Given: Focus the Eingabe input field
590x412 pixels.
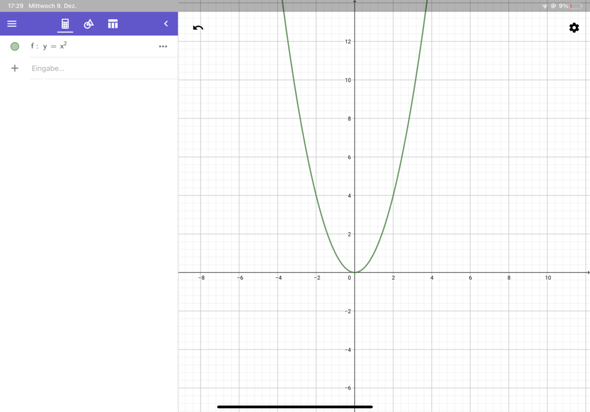Looking at the screenshot, I should click(103, 68).
